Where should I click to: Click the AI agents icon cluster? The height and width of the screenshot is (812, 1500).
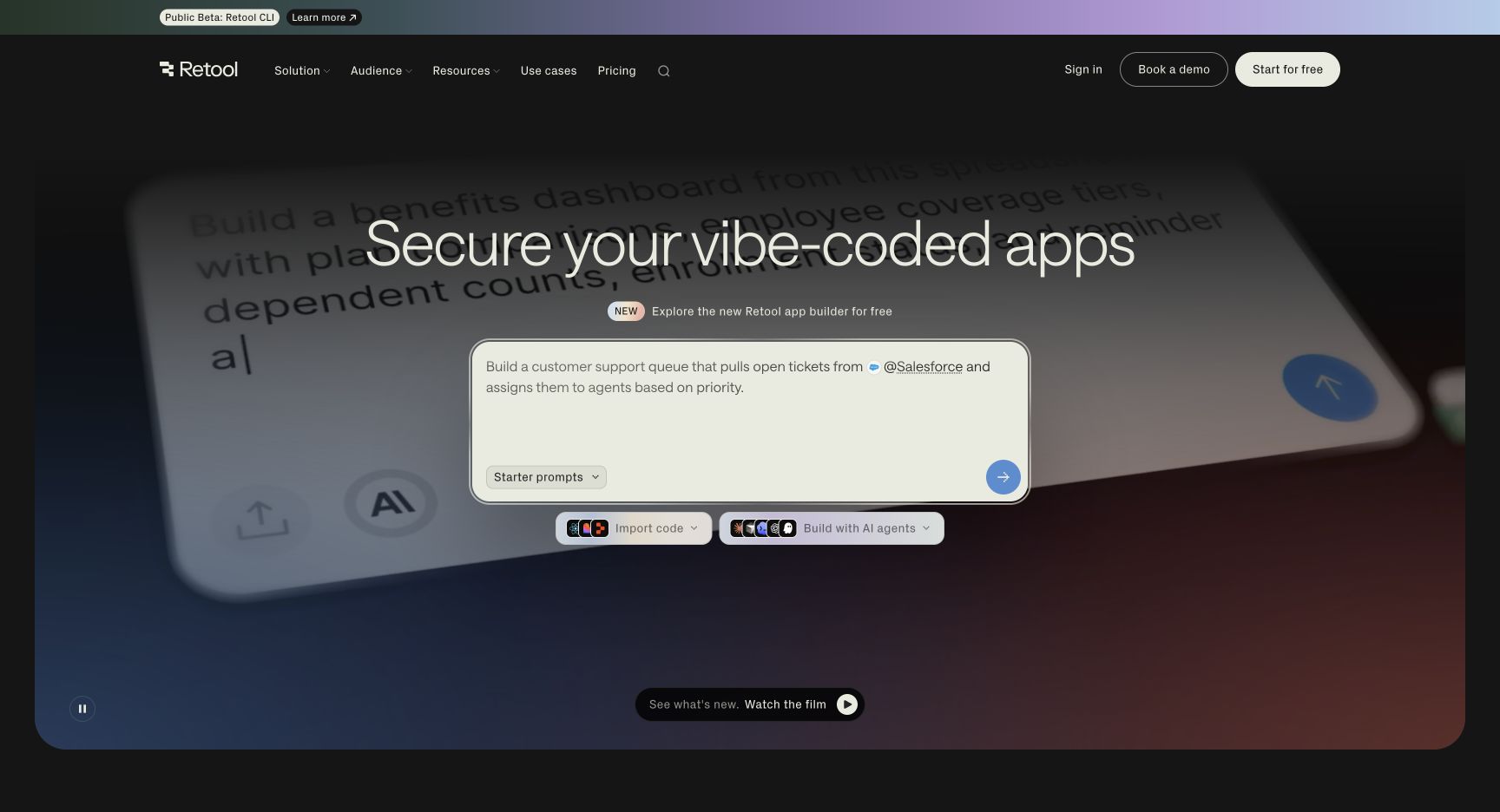(763, 528)
